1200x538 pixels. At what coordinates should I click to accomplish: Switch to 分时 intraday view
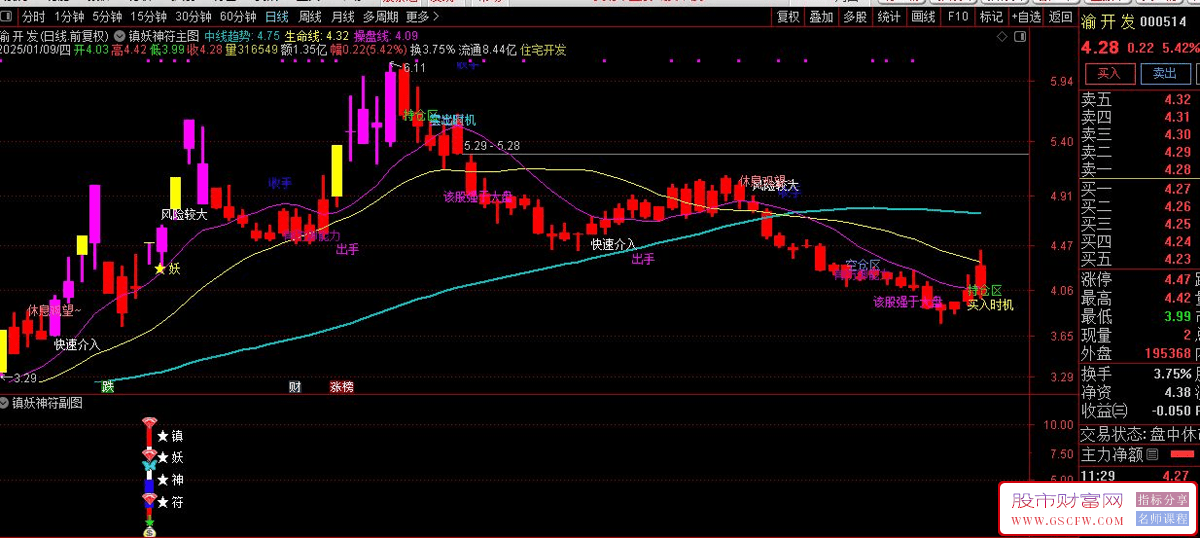tap(33, 17)
